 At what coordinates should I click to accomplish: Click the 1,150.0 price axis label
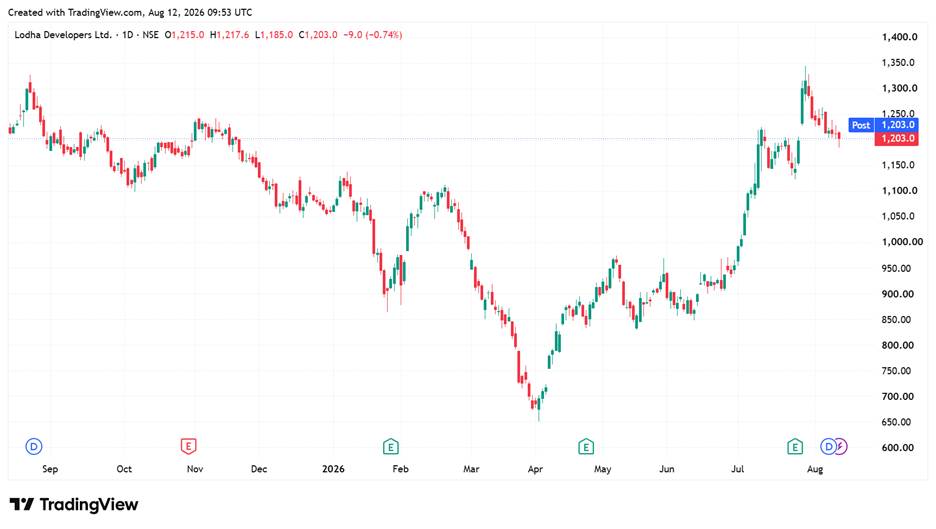(x=898, y=165)
